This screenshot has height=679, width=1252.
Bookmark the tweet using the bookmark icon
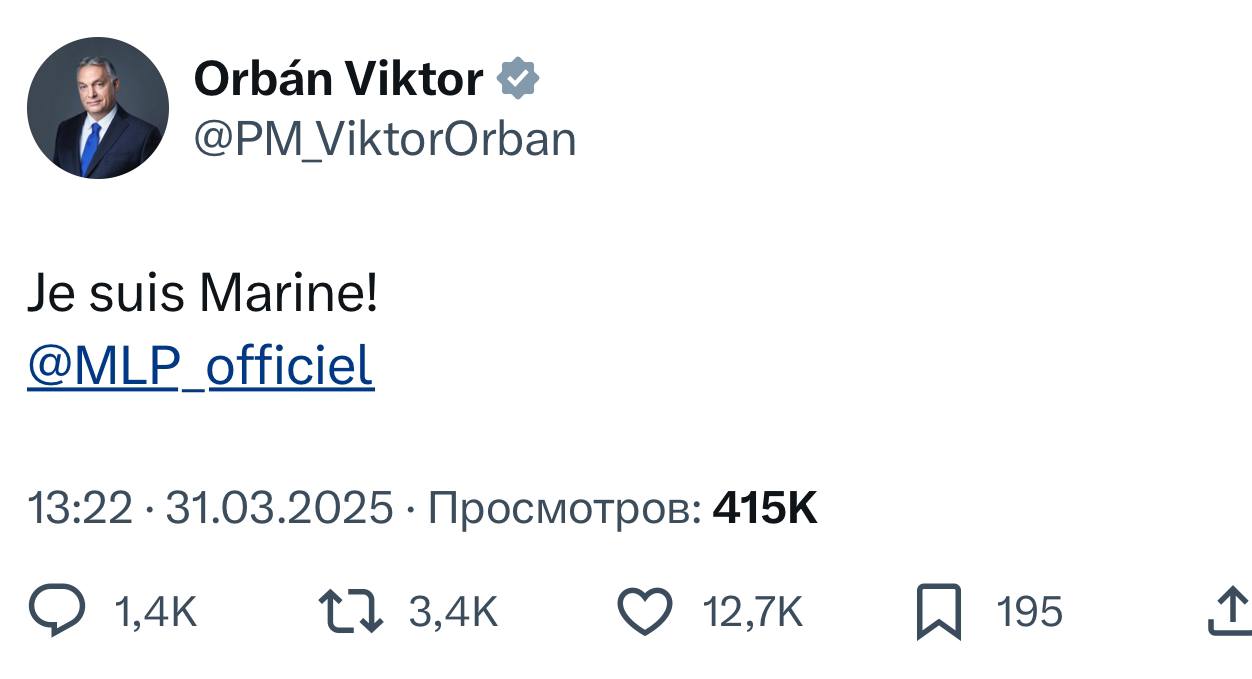(938, 611)
